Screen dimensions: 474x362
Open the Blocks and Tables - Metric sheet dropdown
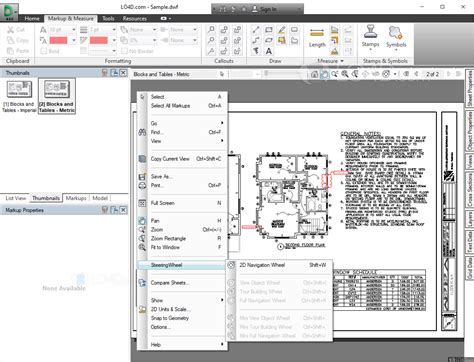tap(174, 74)
